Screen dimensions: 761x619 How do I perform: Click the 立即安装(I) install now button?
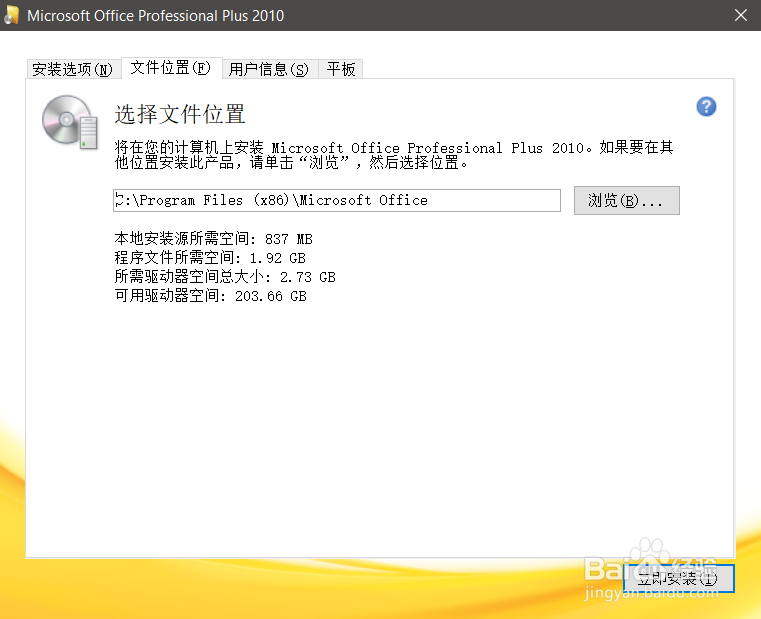point(678,578)
